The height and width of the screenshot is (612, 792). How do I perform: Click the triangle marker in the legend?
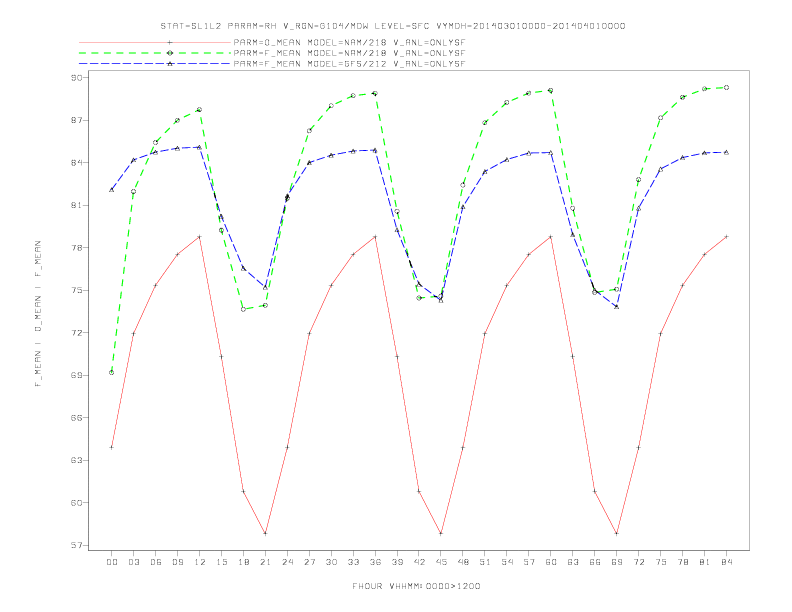pos(170,64)
